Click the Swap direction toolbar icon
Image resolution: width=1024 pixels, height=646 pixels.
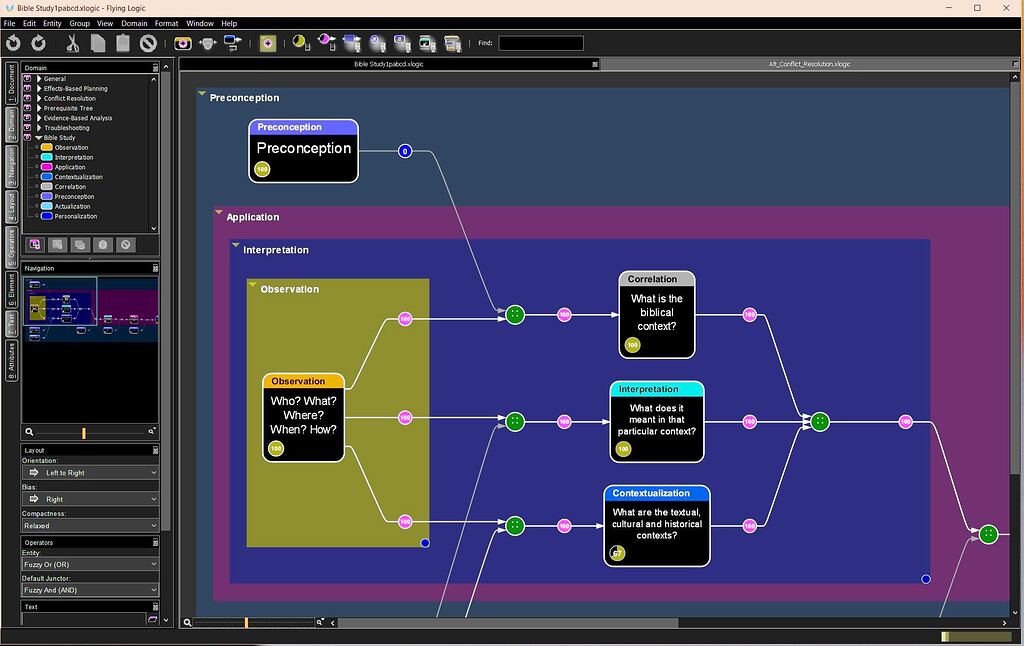pyautogui.click(x=232, y=43)
